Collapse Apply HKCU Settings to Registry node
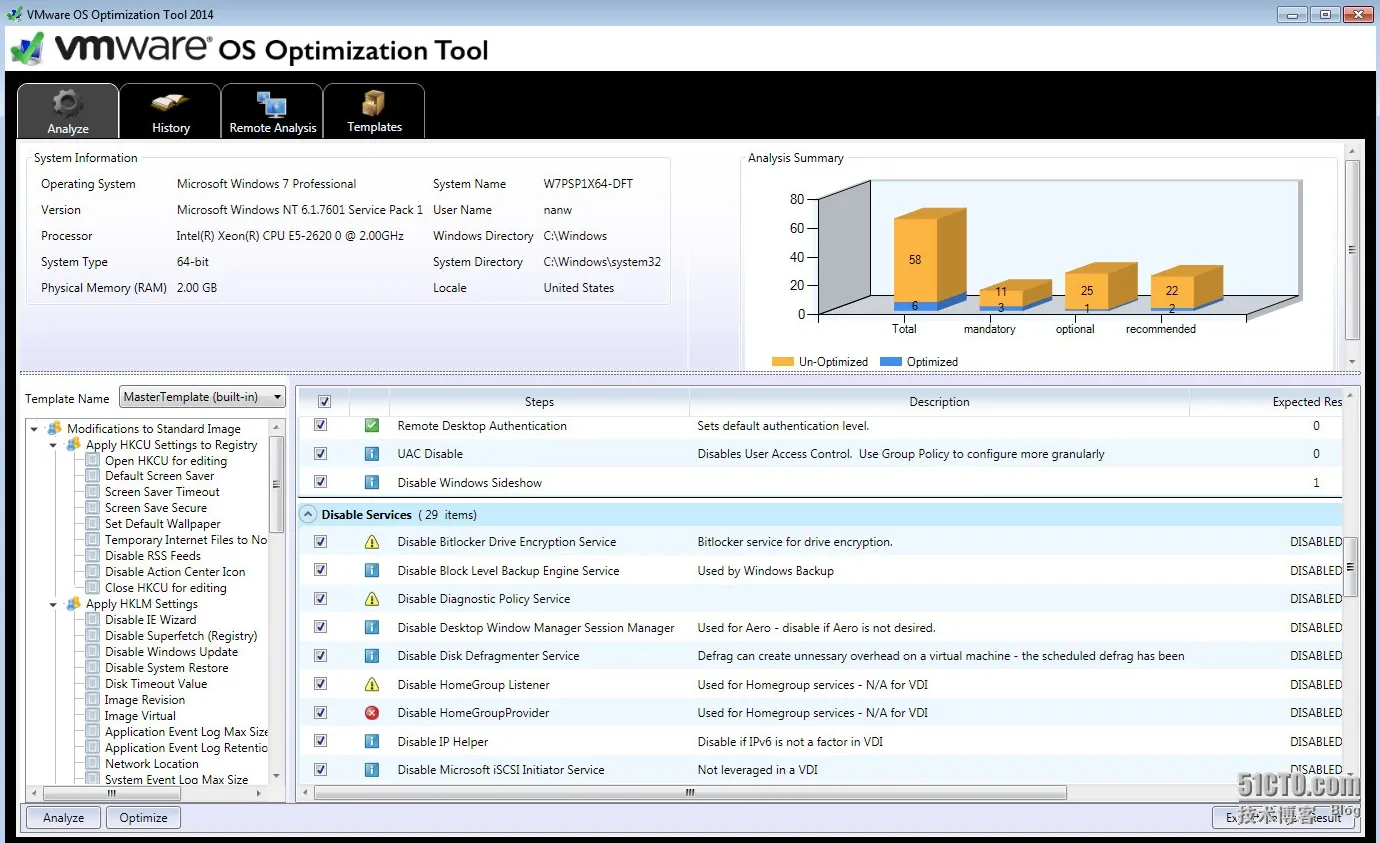The height and width of the screenshot is (843, 1380). [x=53, y=445]
